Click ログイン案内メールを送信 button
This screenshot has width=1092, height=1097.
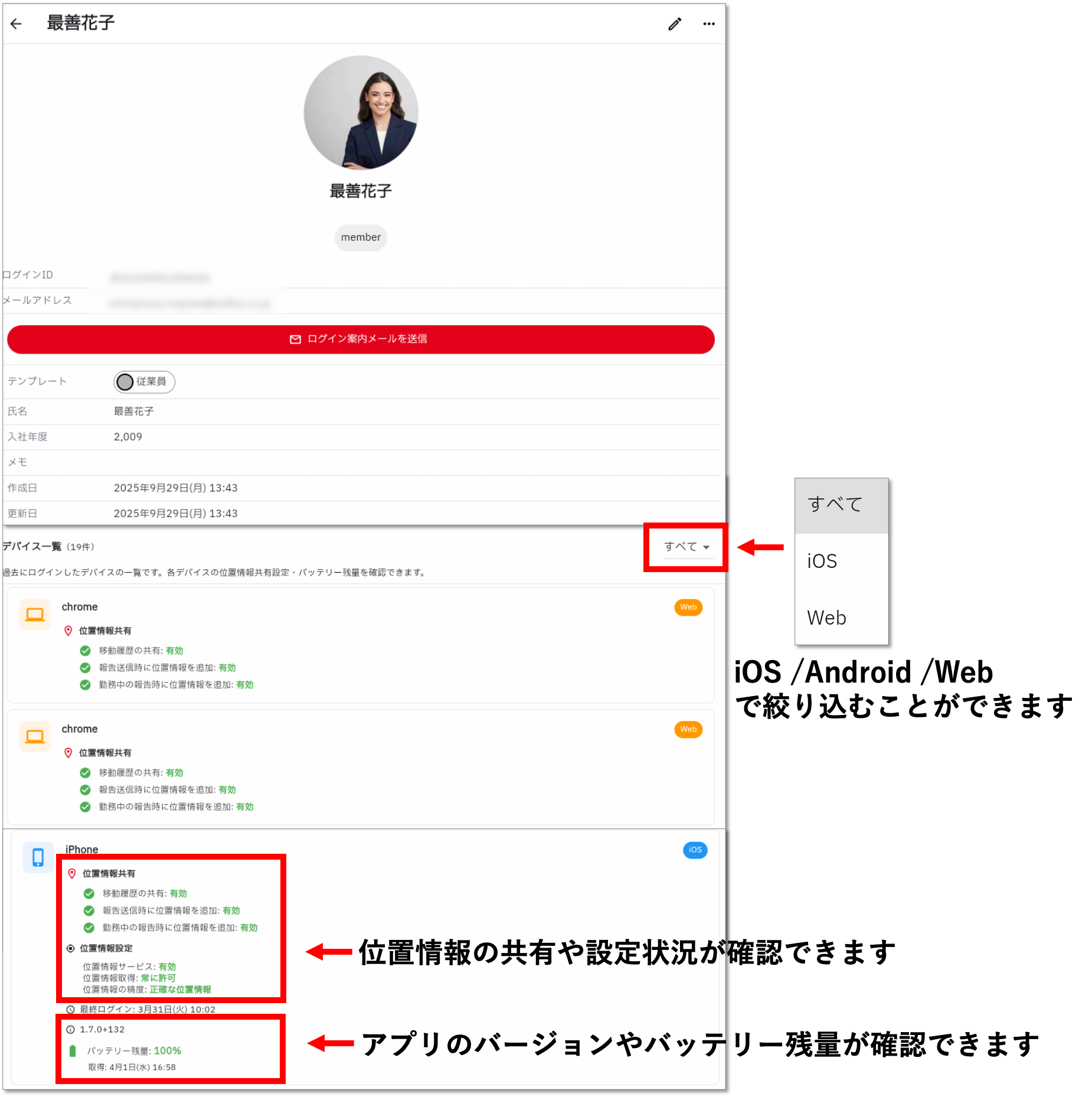361,339
